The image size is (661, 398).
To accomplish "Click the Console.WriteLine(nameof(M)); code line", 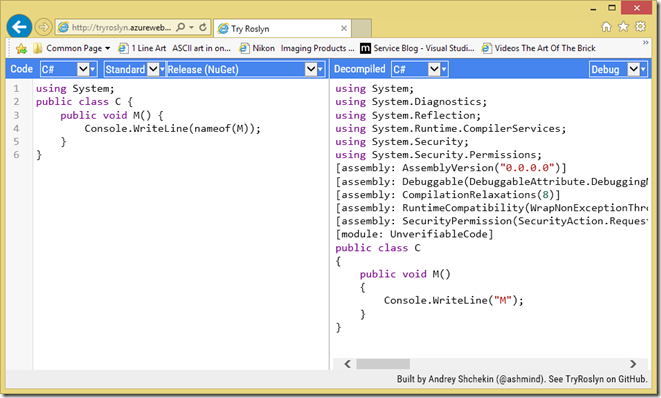I will click(x=172, y=129).
